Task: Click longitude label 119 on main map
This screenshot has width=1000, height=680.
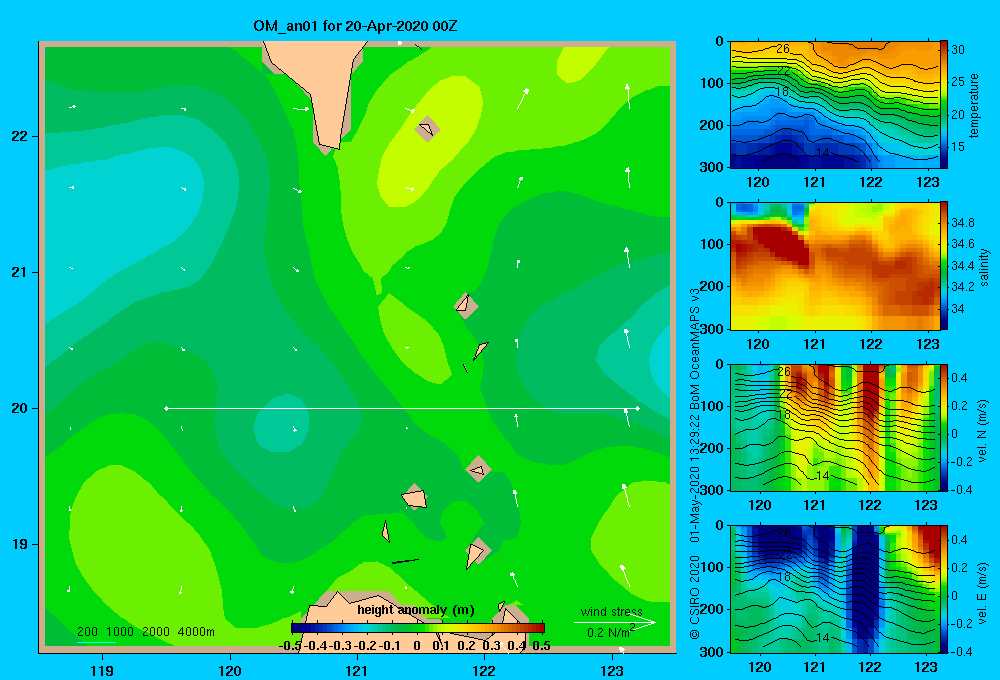Action: tap(103, 670)
